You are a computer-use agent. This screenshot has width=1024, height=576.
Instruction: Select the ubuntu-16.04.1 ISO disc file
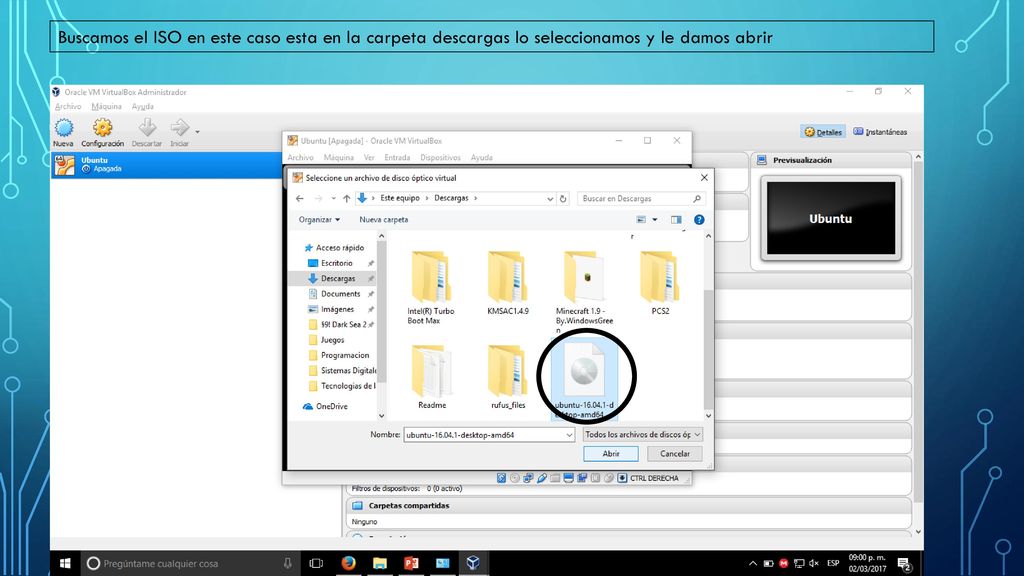coord(584,380)
